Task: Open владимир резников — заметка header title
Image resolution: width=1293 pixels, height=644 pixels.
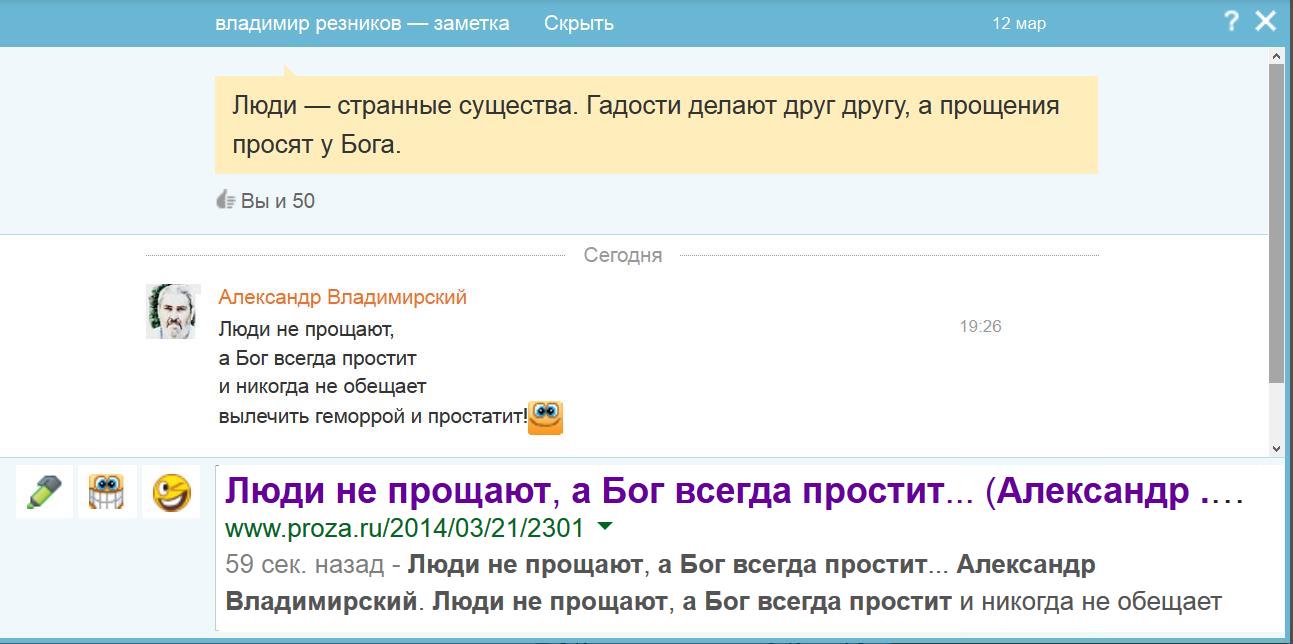Action: pos(362,23)
